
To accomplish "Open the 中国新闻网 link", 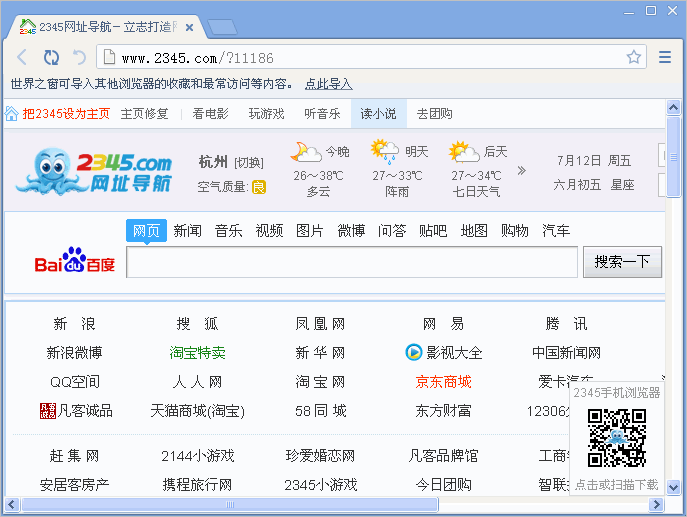I will pyautogui.click(x=567, y=352).
